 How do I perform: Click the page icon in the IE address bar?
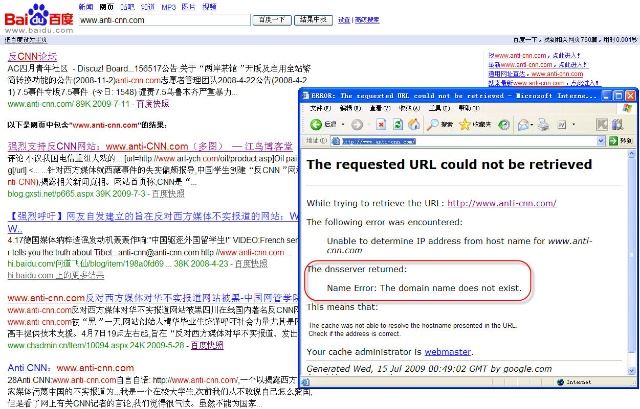coord(336,141)
